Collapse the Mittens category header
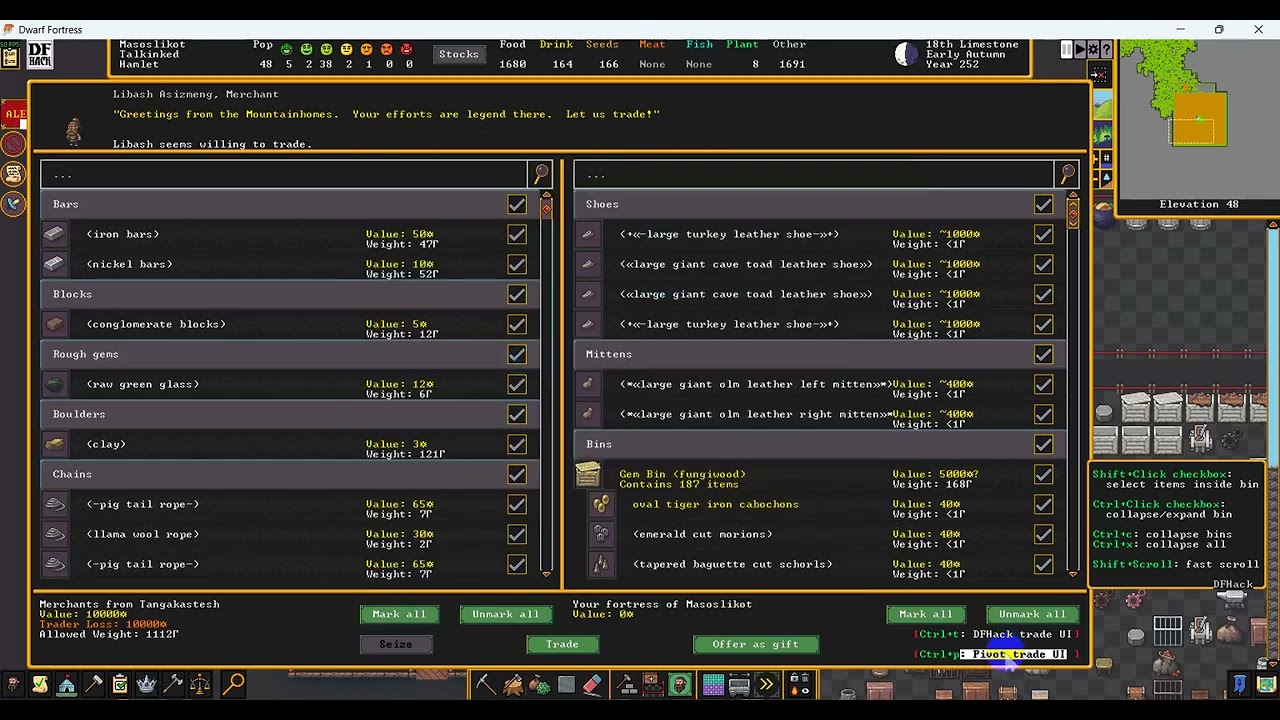The width and height of the screenshot is (1280, 720). point(820,354)
